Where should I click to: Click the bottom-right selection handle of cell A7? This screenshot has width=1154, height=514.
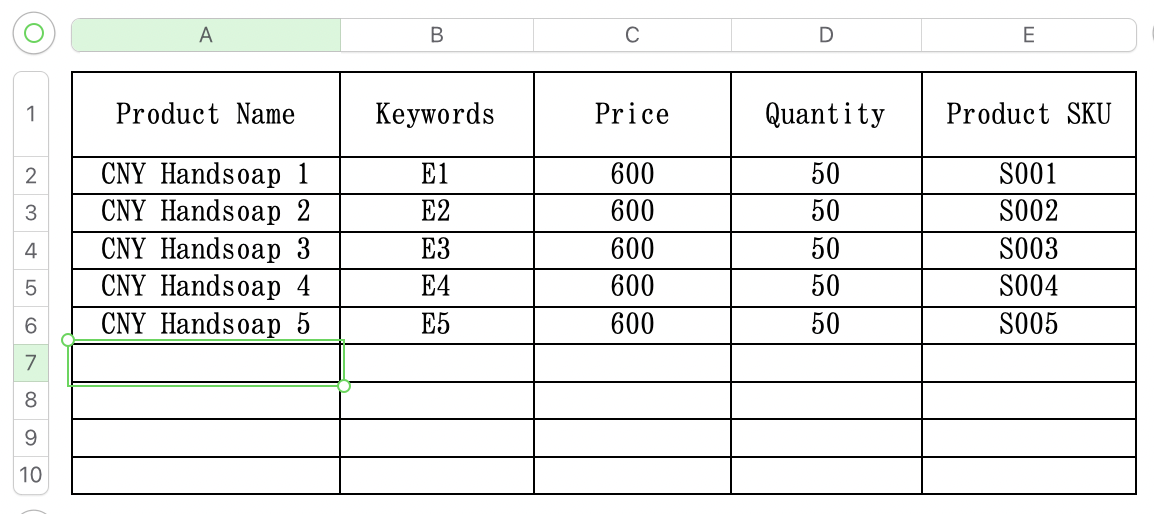coord(344,386)
